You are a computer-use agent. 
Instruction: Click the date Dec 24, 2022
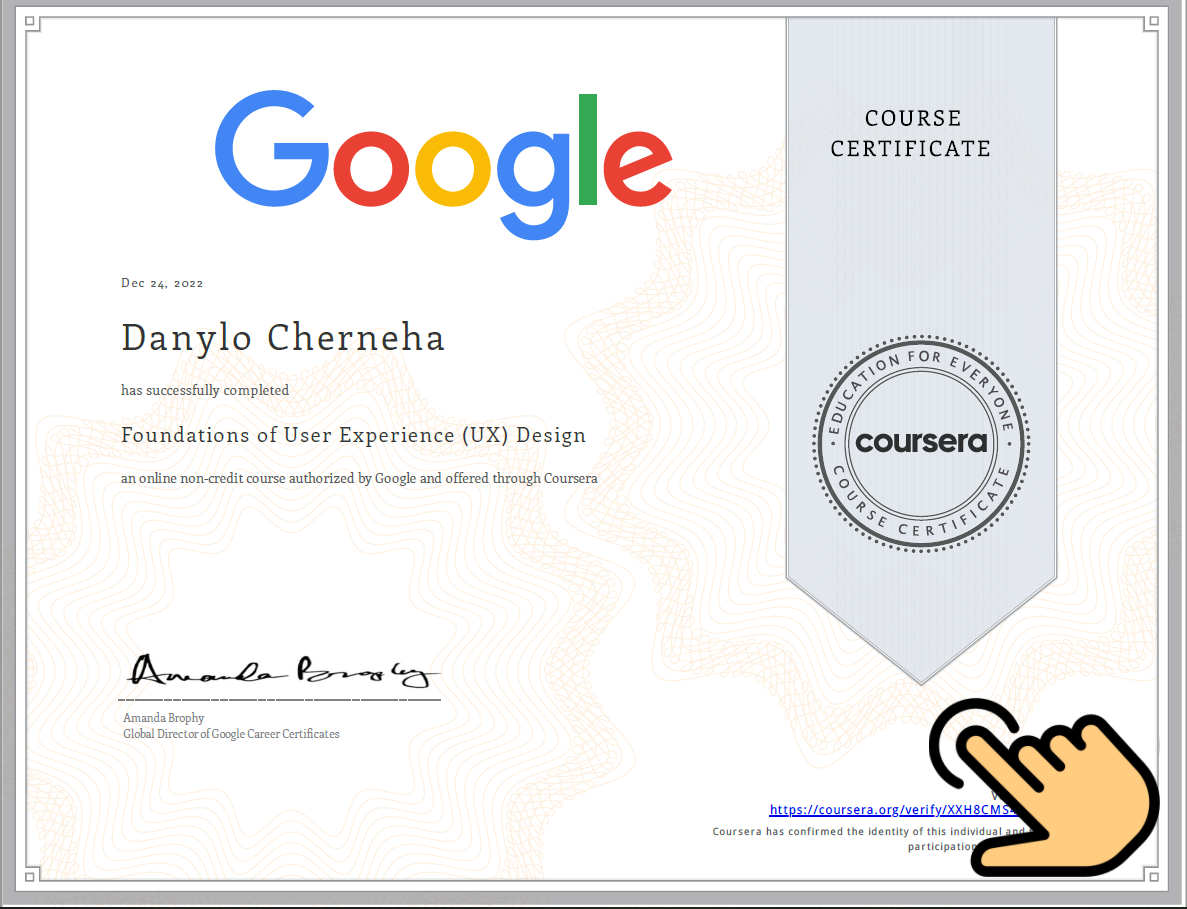pyautogui.click(x=162, y=283)
